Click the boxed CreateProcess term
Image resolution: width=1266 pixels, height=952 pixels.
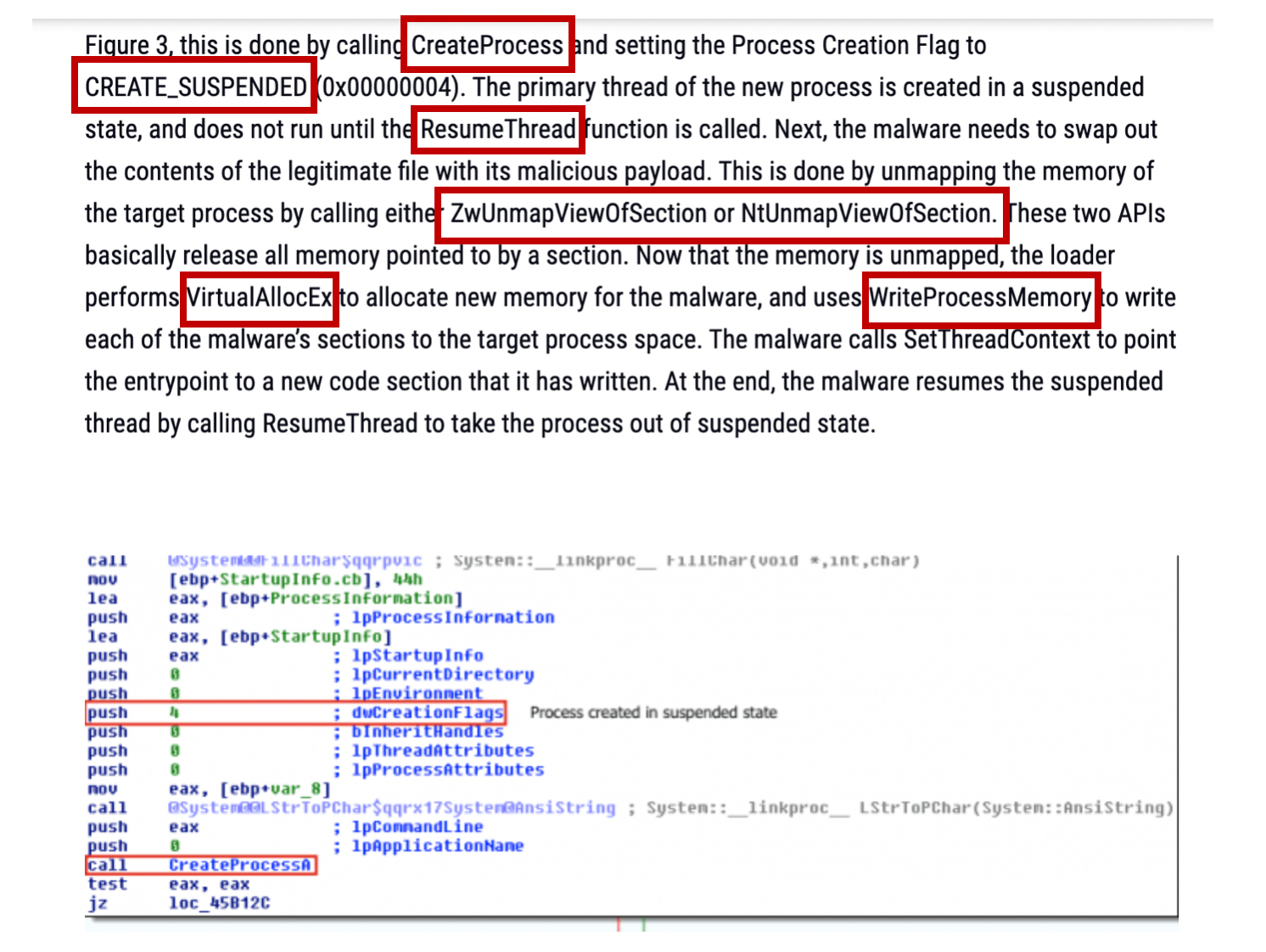click(487, 45)
